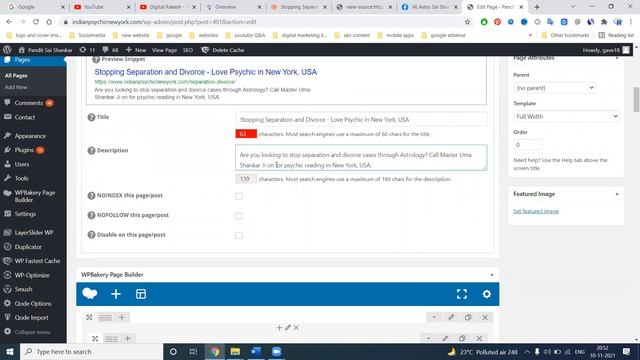This screenshot has height=360, width=640.
Task: Expand hidden bookmarks overflow arrow
Action: click(x=530, y=36)
